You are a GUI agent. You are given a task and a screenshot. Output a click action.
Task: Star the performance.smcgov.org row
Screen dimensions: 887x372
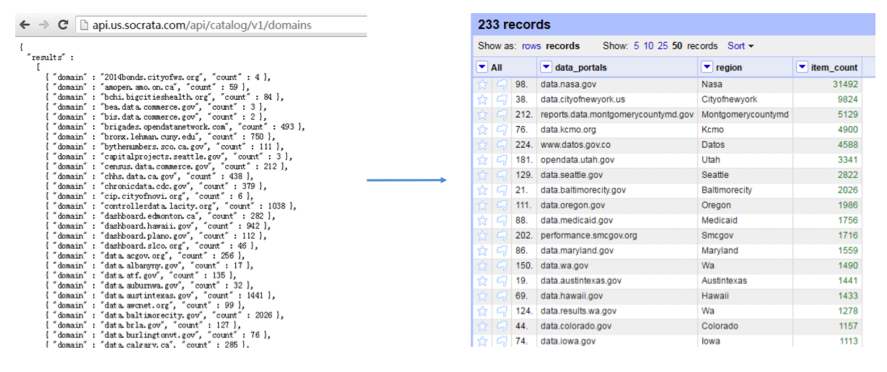(x=483, y=235)
